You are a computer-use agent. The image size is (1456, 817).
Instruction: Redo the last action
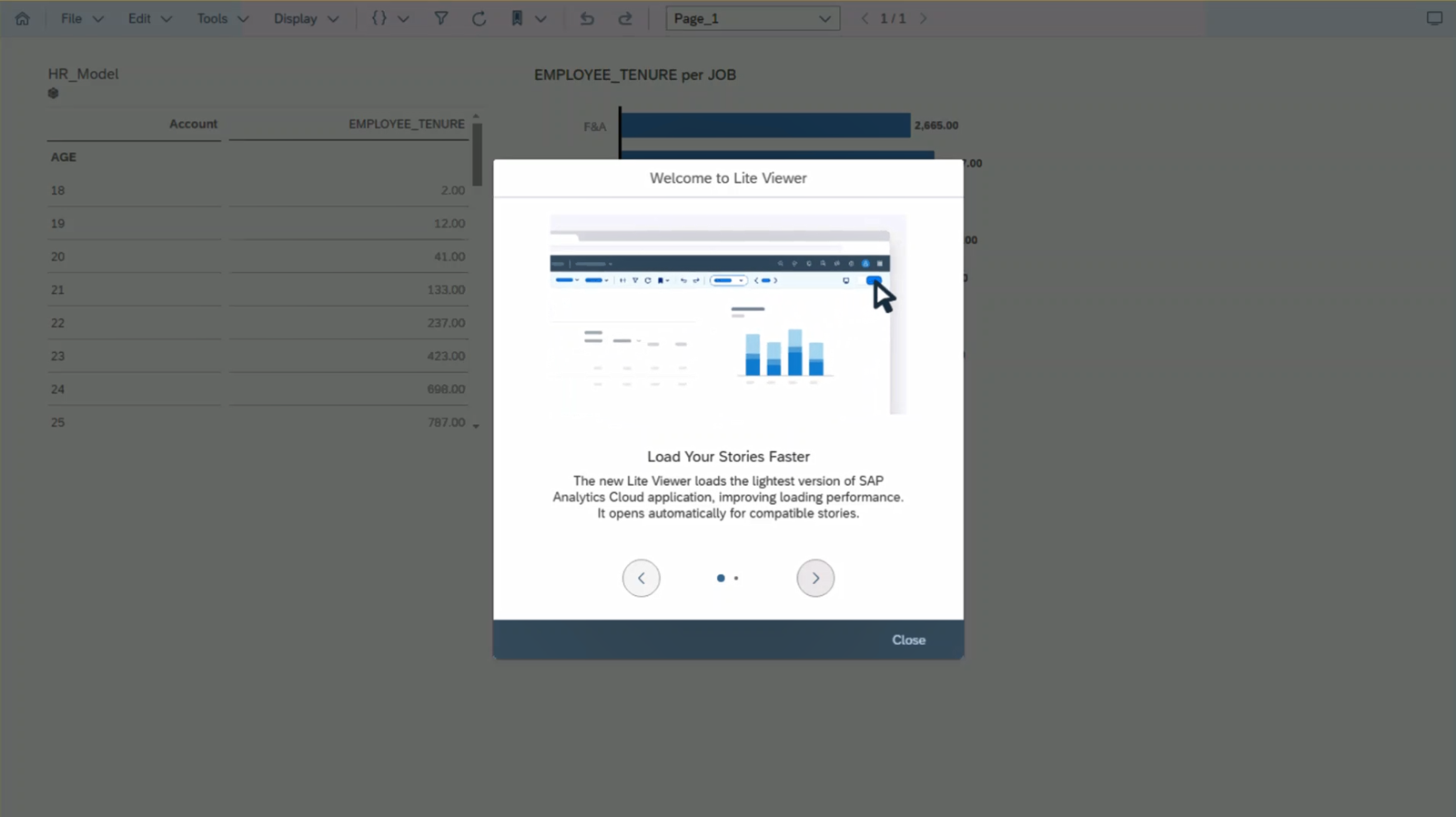[625, 18]
